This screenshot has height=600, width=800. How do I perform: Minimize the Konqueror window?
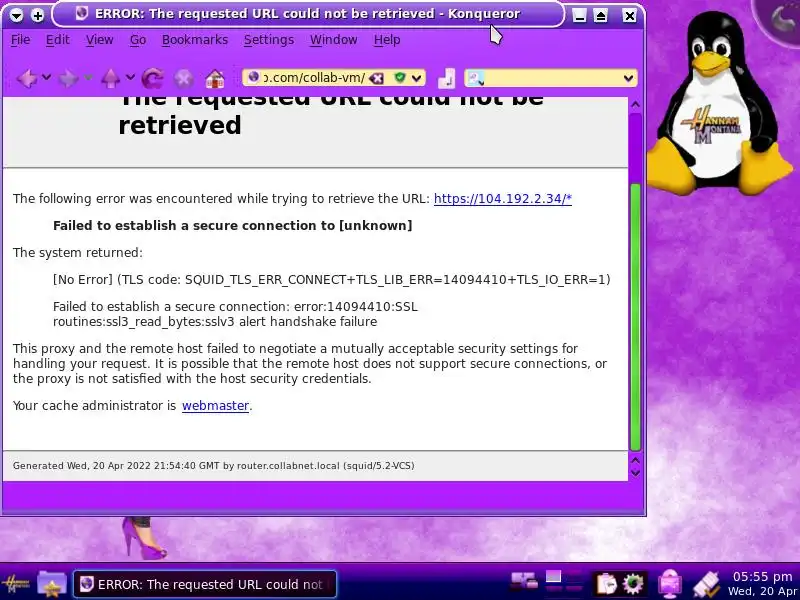point(579,16)
